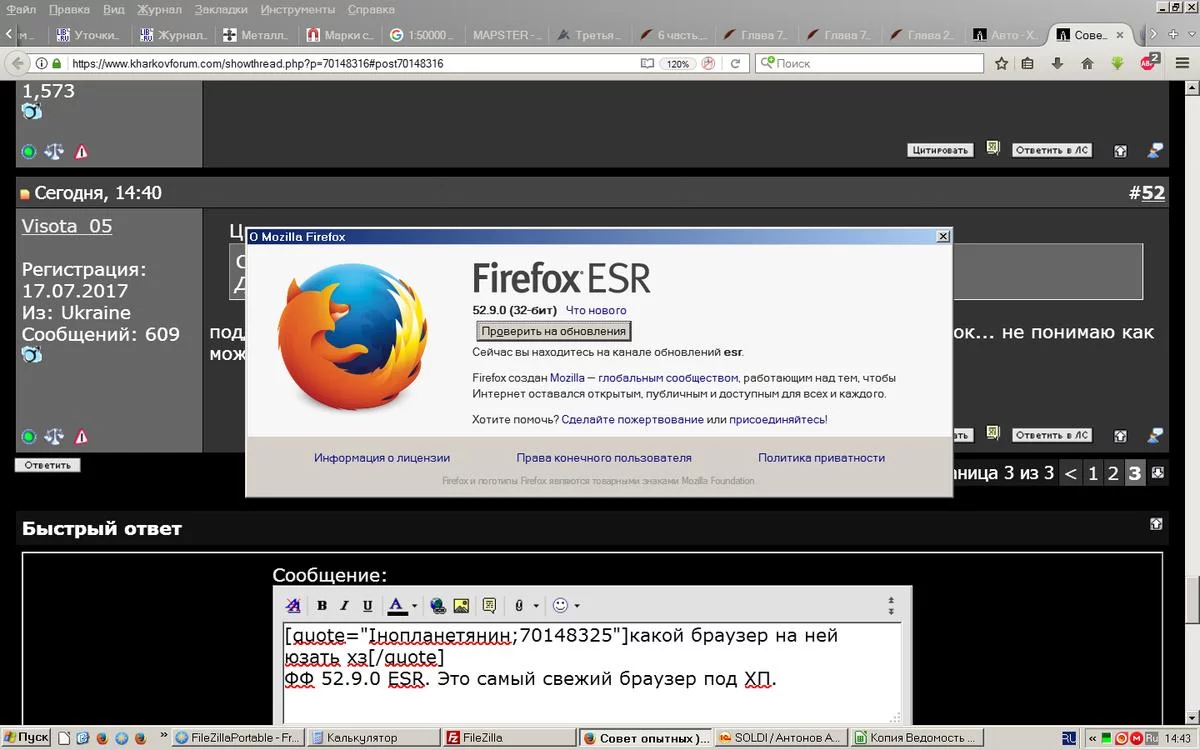This screenshot has height=750, width=1200.
Task: Open the Visota_05 username link
Action: pos(67,226)
